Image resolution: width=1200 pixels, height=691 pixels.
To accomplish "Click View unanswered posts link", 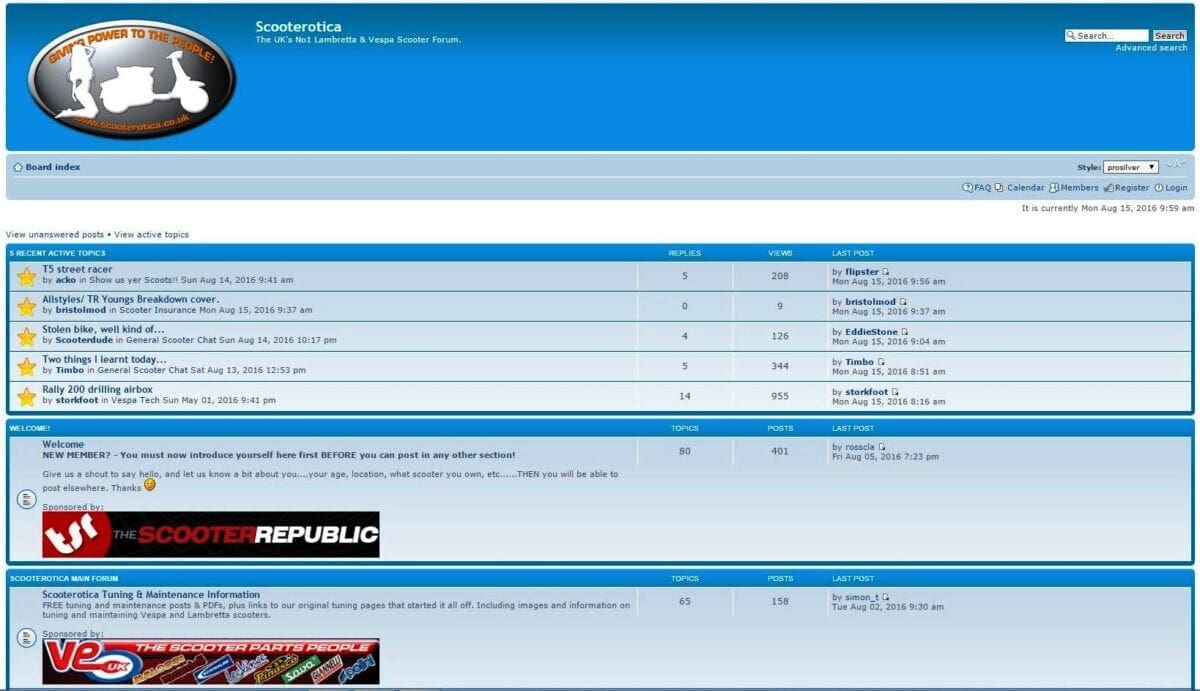I will pos(55,235).
